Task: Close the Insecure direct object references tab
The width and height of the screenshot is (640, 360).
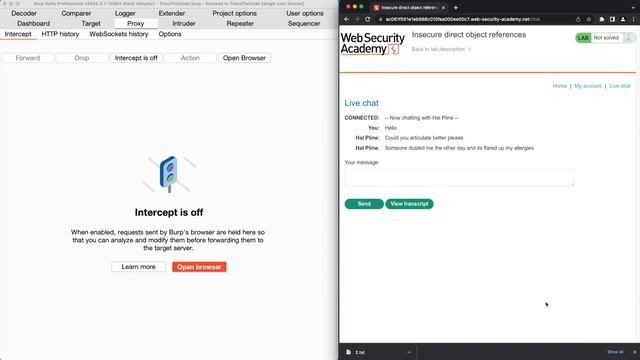Action: 443,8
